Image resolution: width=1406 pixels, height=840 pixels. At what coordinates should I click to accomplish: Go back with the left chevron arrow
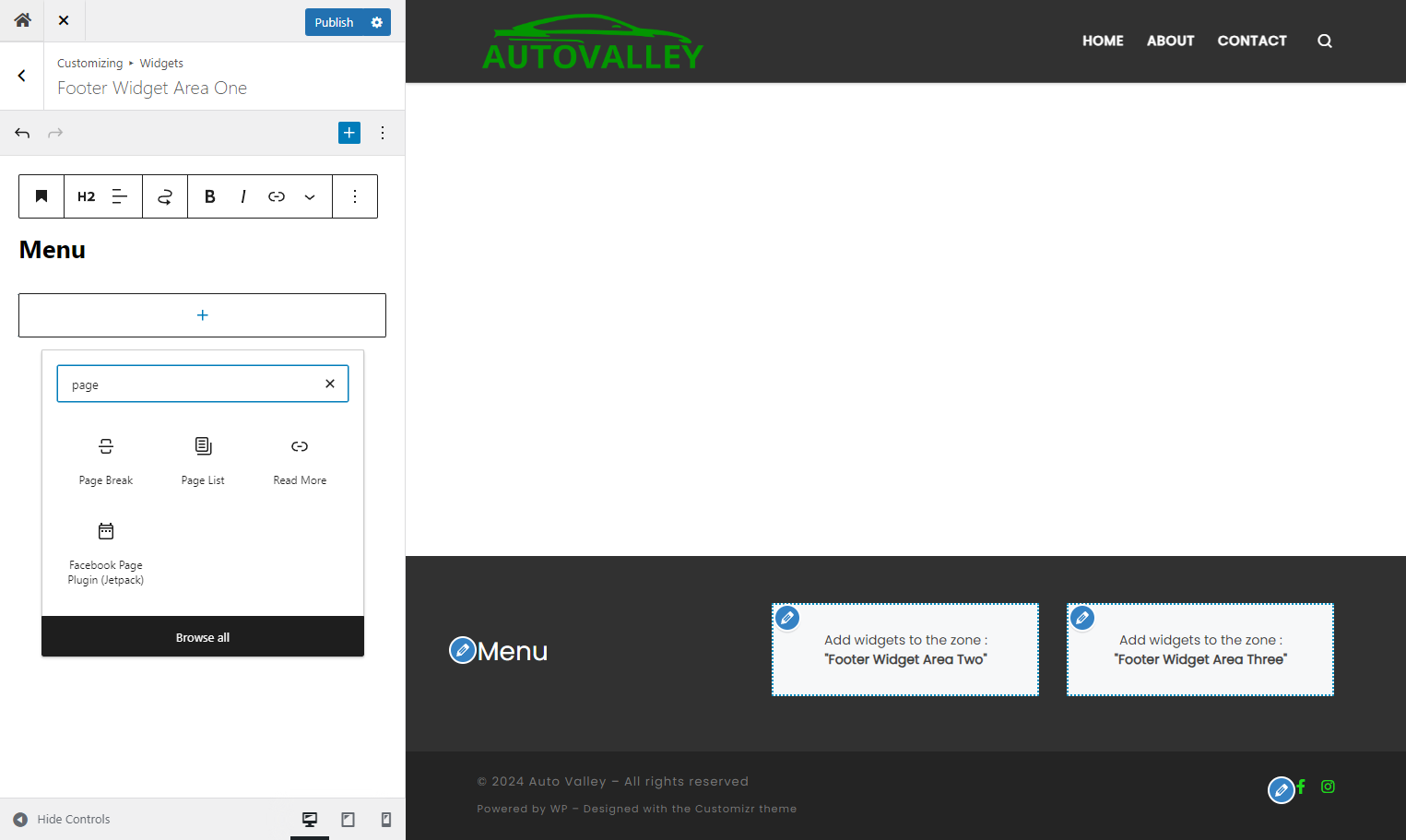point(22,76)
